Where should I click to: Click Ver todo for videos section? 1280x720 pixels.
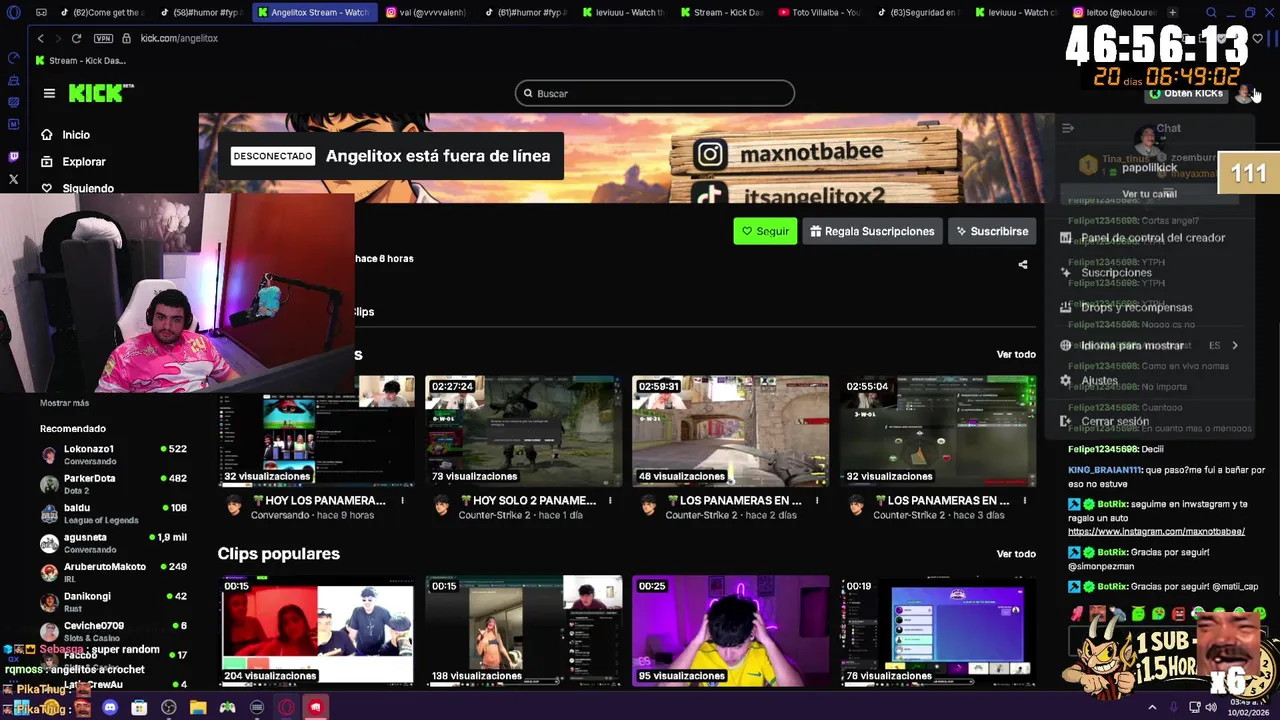point(1016,355)
